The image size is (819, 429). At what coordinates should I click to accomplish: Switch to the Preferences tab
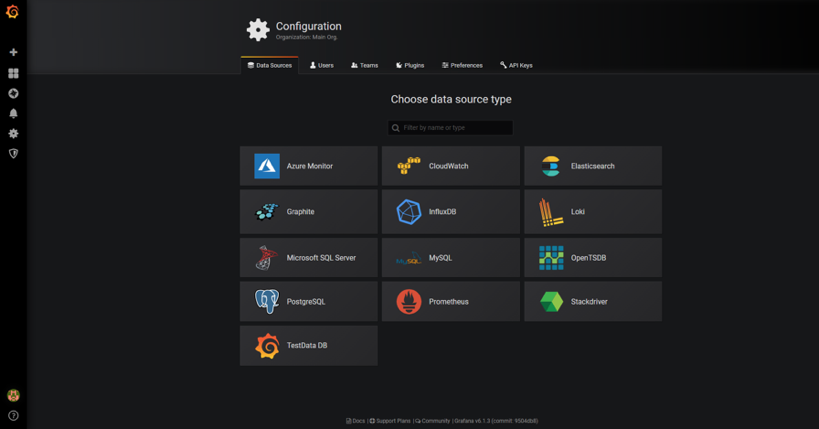point(462,65)
